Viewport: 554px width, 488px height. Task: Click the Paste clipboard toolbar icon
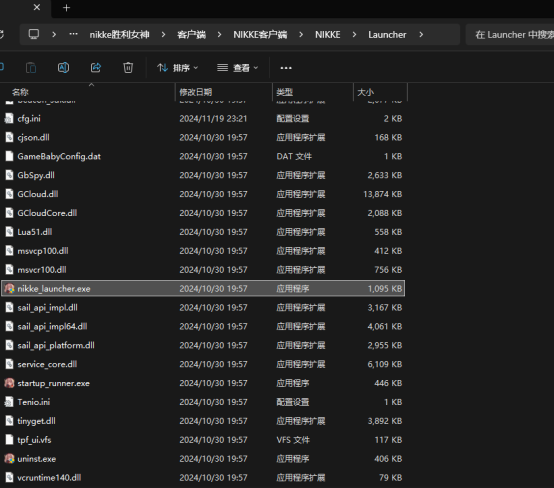coord(31,67)
